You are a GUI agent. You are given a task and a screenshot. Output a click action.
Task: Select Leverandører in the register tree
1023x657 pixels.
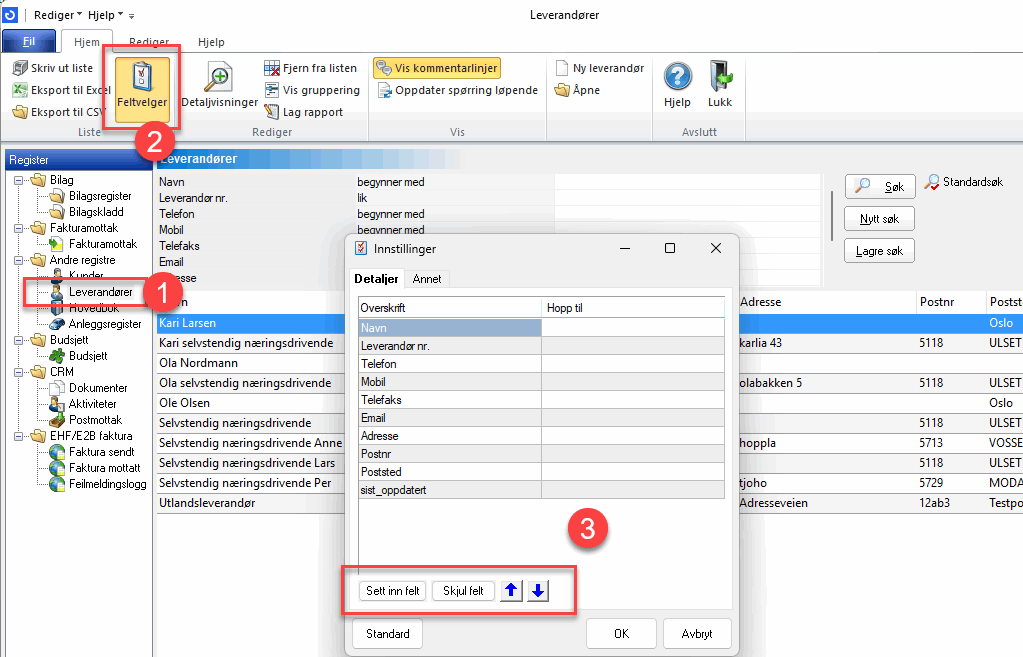[100, 292]
